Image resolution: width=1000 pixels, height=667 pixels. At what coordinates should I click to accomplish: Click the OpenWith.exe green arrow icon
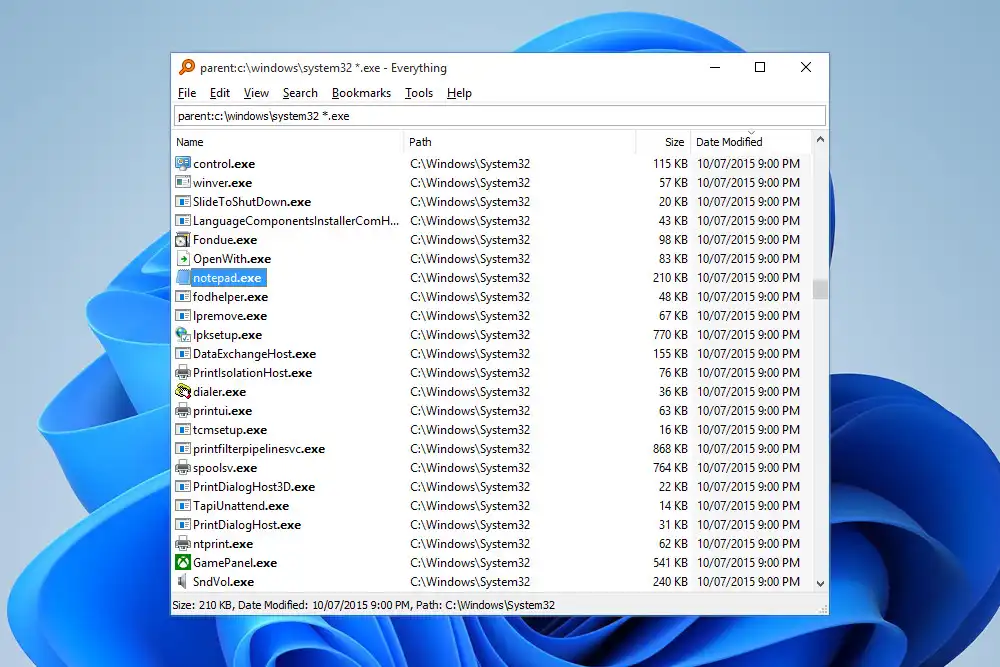pyautogui.click(x=183, y=259)
